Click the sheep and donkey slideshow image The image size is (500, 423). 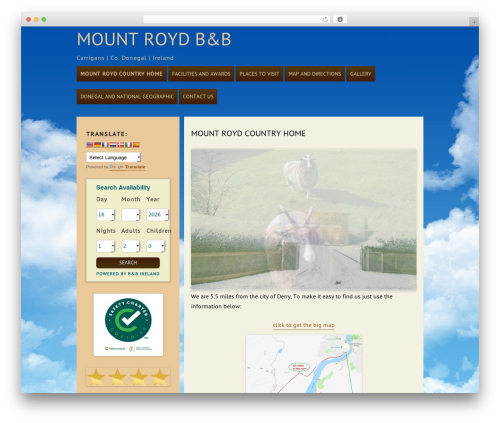coord(304,219)
